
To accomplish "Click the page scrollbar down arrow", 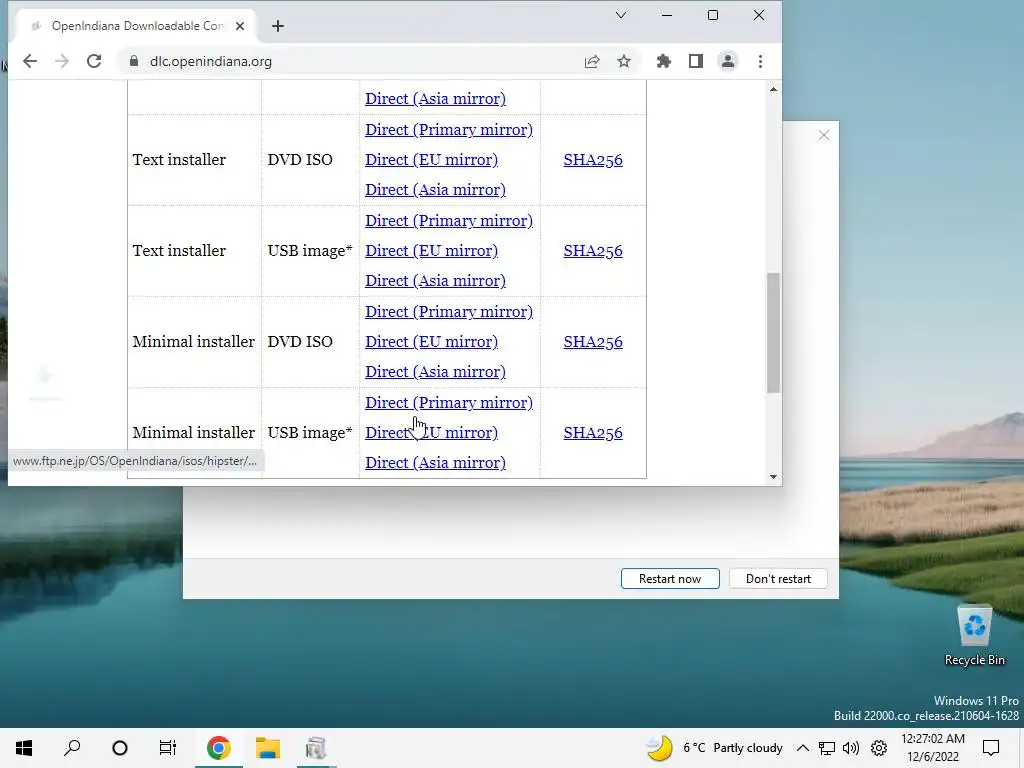I will [x=773, y=477].
